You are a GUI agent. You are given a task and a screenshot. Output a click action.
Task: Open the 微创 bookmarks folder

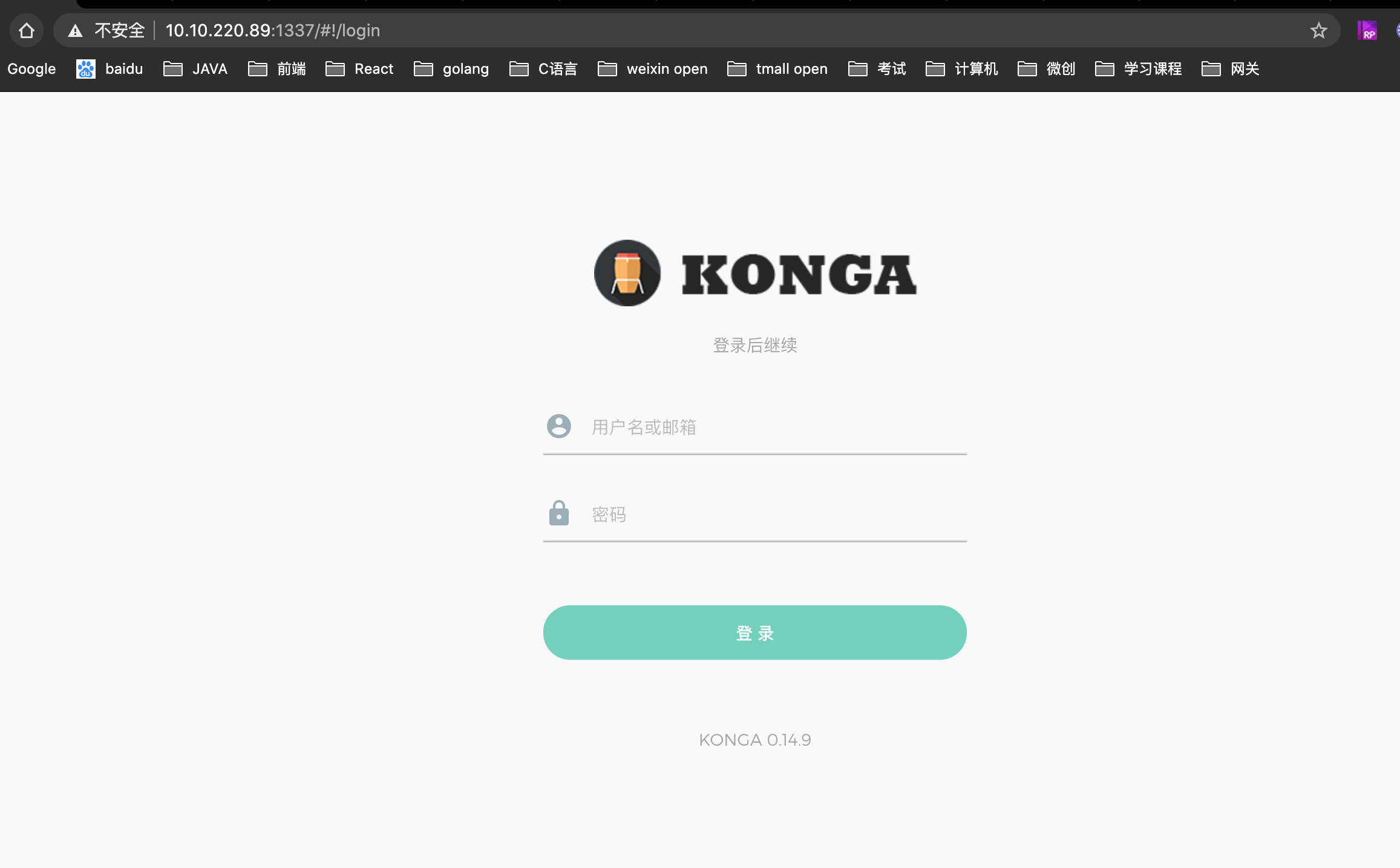tap(1047, 69)
